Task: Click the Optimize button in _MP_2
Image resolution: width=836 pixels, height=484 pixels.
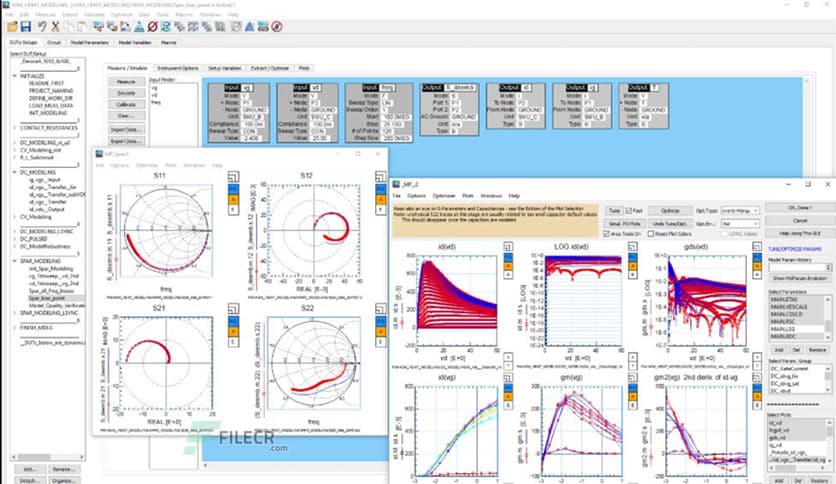Action: [x=670, y=211]
